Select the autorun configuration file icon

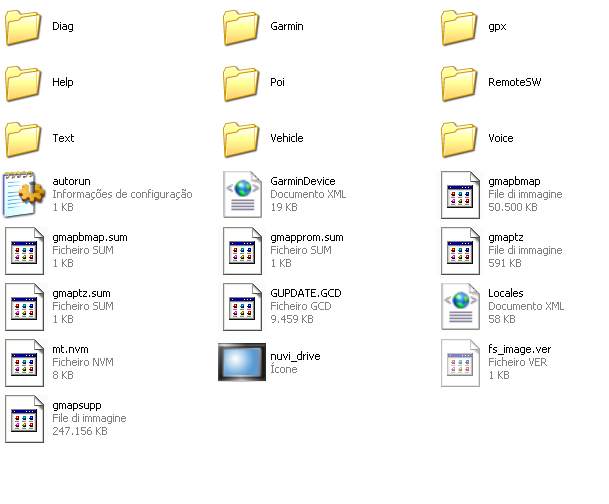[24, 194]
